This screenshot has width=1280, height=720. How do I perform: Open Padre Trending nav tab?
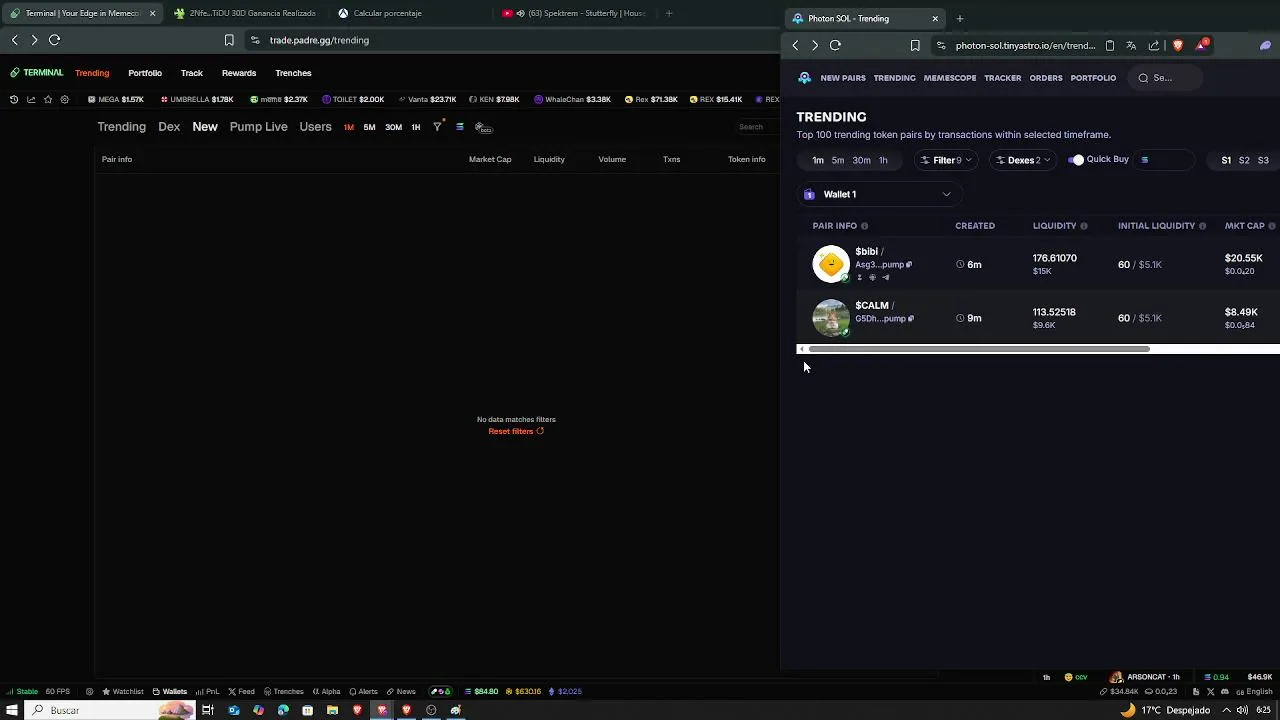(x=92, y=73)
